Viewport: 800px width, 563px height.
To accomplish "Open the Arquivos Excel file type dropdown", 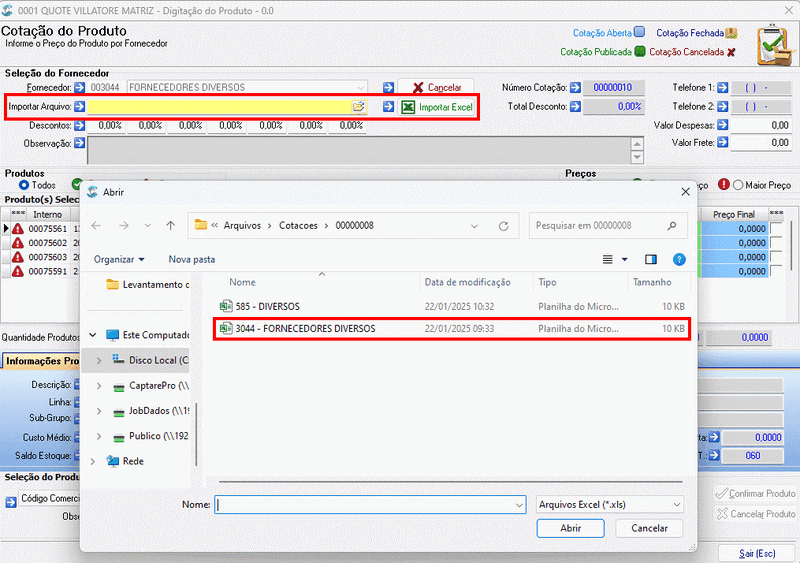I will (x=677, y=505).
